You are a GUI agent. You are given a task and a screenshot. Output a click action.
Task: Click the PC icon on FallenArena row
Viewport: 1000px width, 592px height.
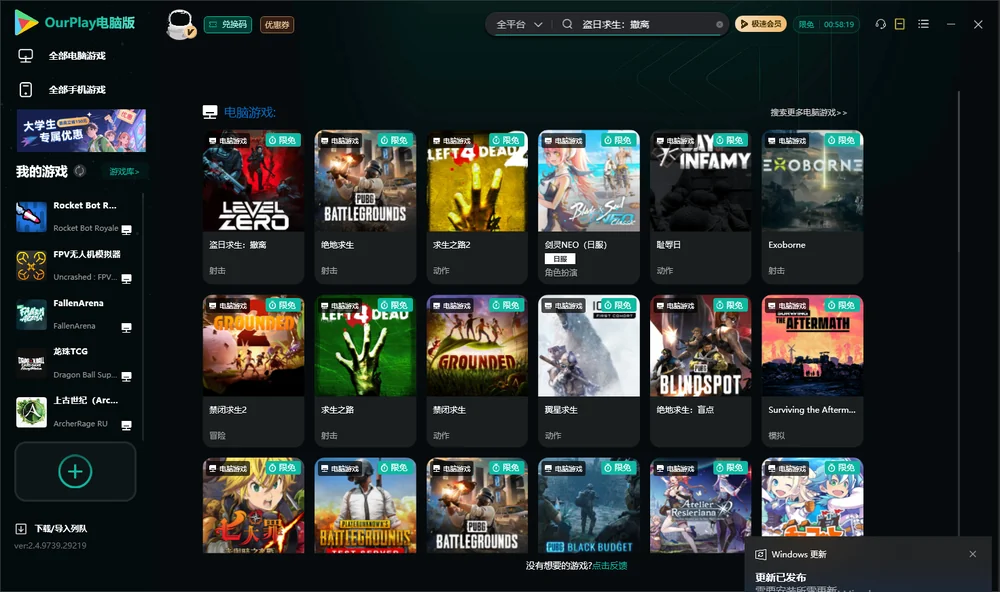click(x=126, y=328)
